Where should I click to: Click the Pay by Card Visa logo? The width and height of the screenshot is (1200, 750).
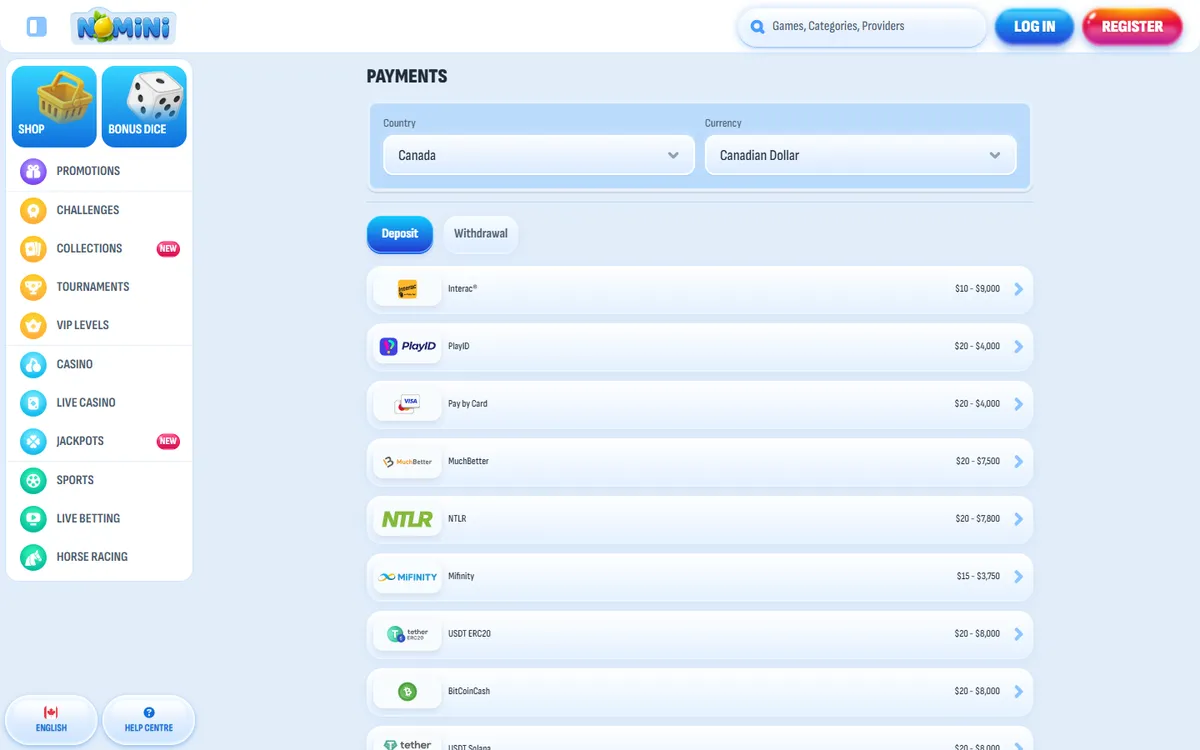(x=407, y=404)
